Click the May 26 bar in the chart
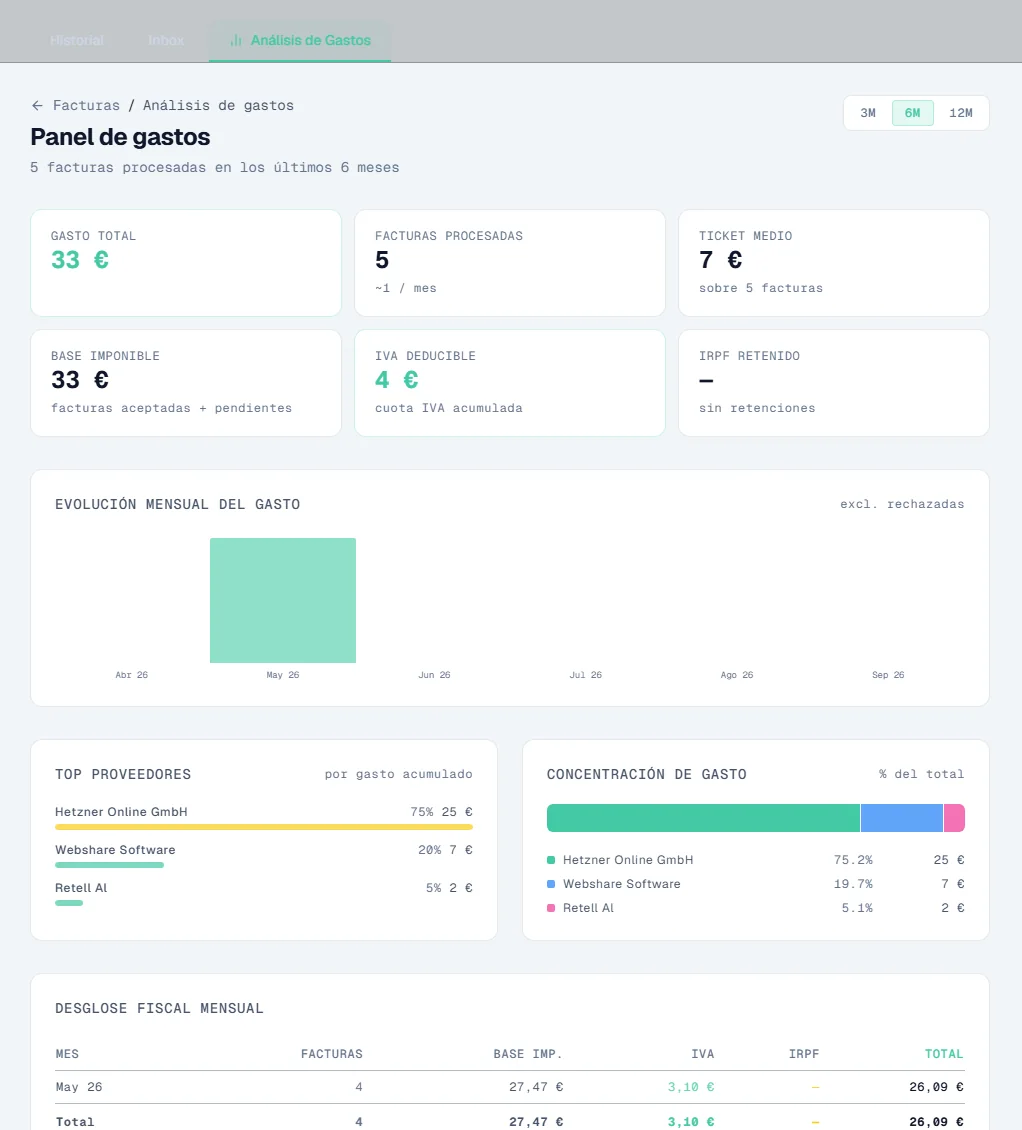Image resolution: width=1022 pixels, height=1130 pixels. (283, 600)
